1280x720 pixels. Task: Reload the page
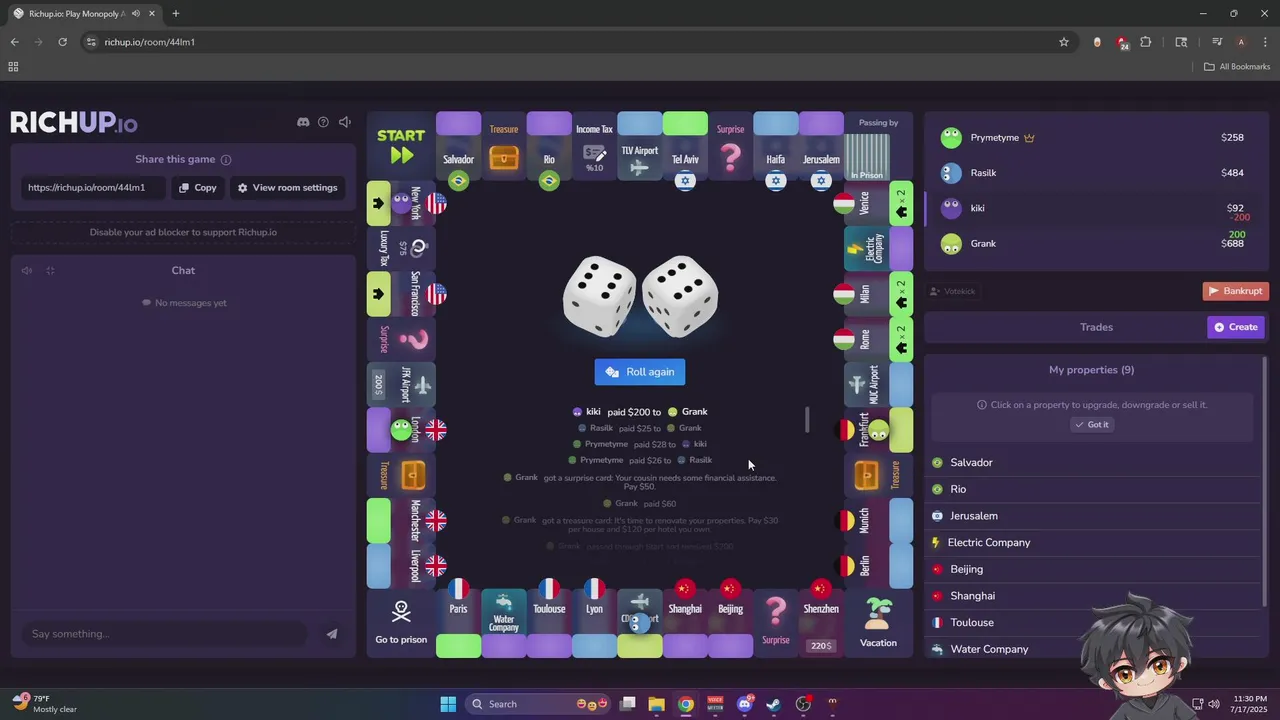62,42
